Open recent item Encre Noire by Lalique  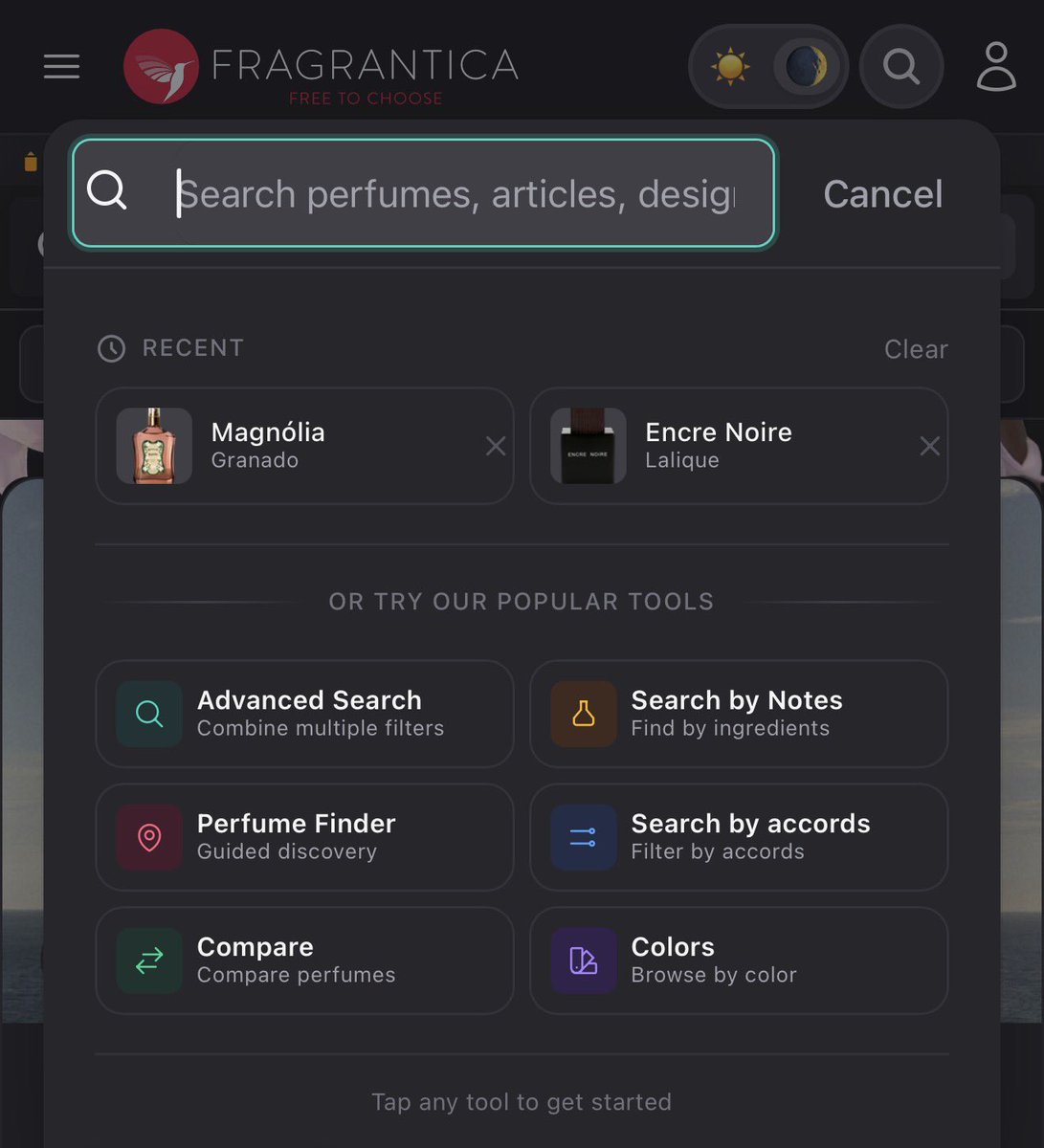(x=739, y=446)
